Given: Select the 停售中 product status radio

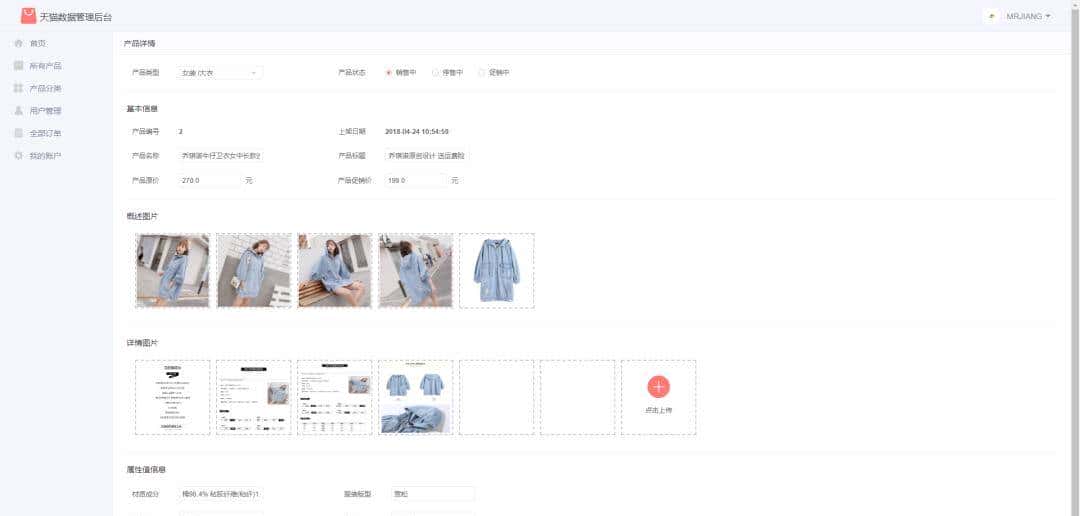Looking at the screenshot, I should pyautogui.click(x=435, y=72).
